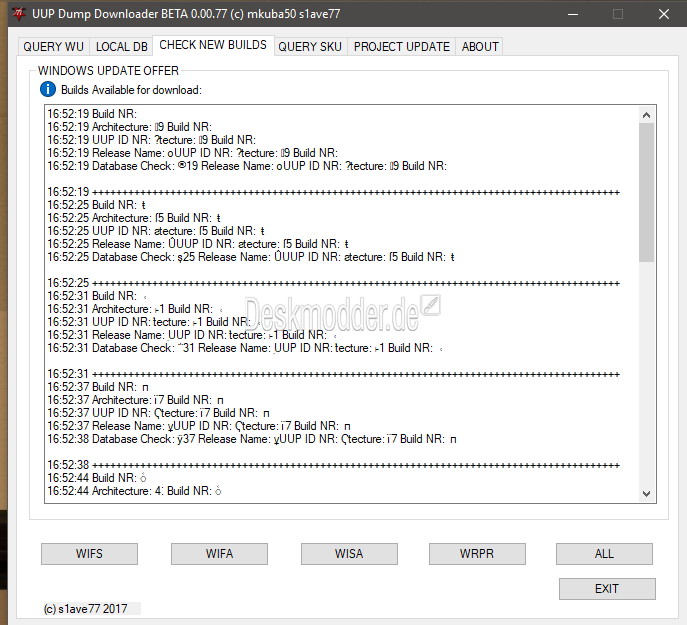Click the blue info icon
This screenshot has height=625, width=687.
pyautogui.click(x=48, y=89)
